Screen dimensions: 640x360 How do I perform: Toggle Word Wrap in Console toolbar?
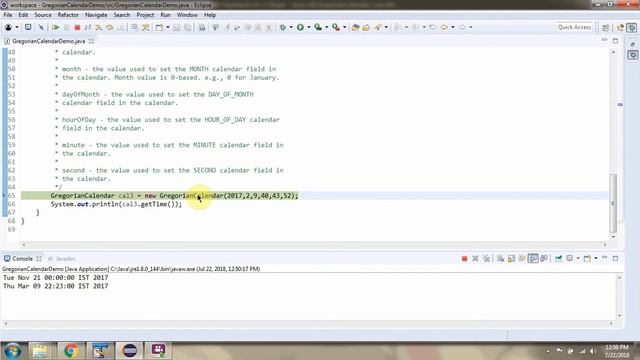point(522,258)
